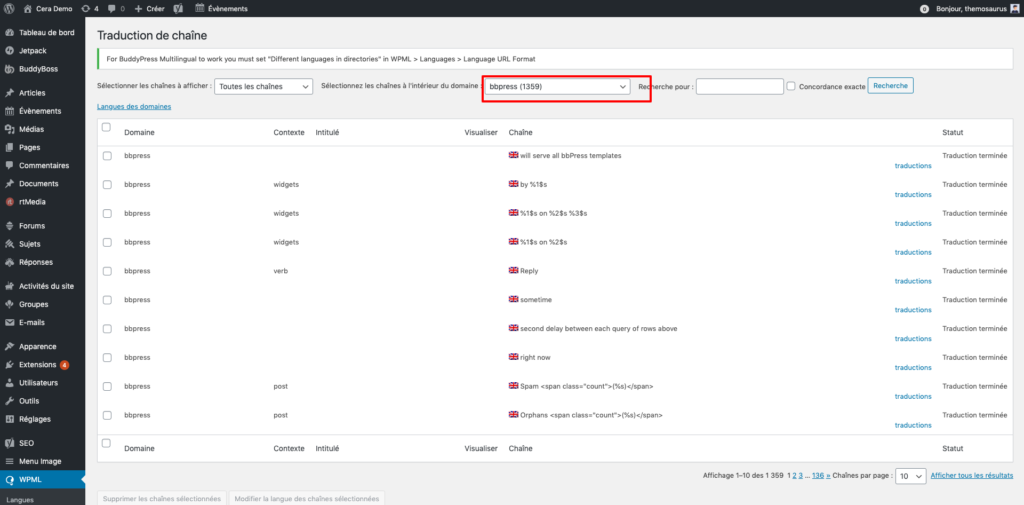Open the comments bubble icon in admin bar
Image resolution: width=1024 pixels, height=505 pixels.
tap(112, 9)
